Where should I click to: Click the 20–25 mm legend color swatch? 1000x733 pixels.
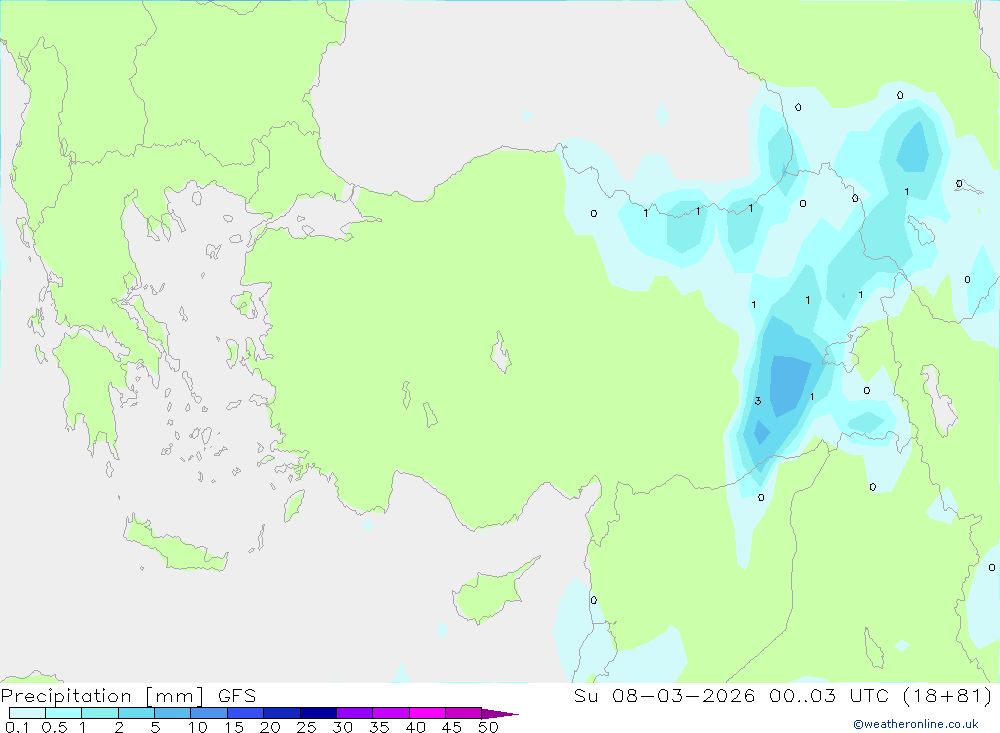[x=281, y=713]
